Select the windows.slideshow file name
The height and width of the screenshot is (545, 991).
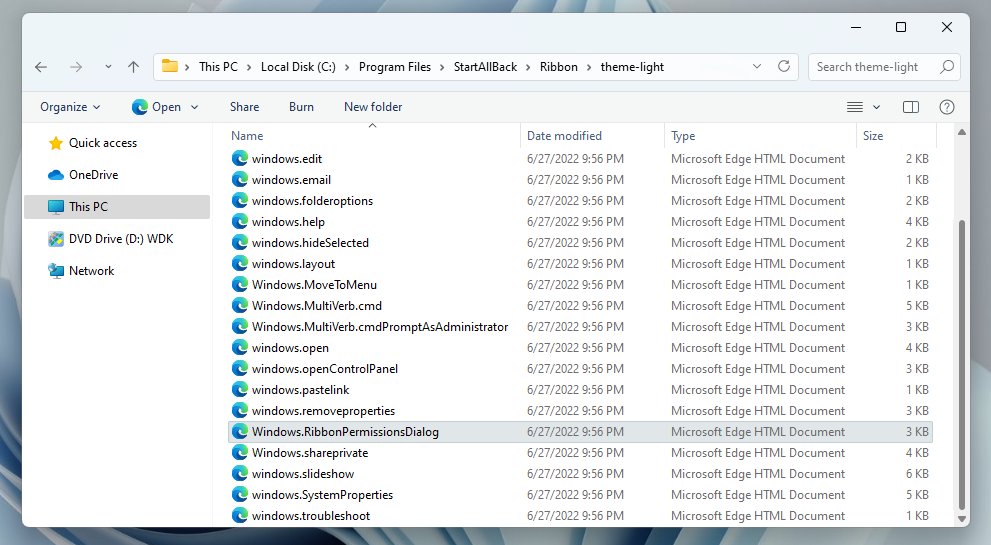pos(303,474)
